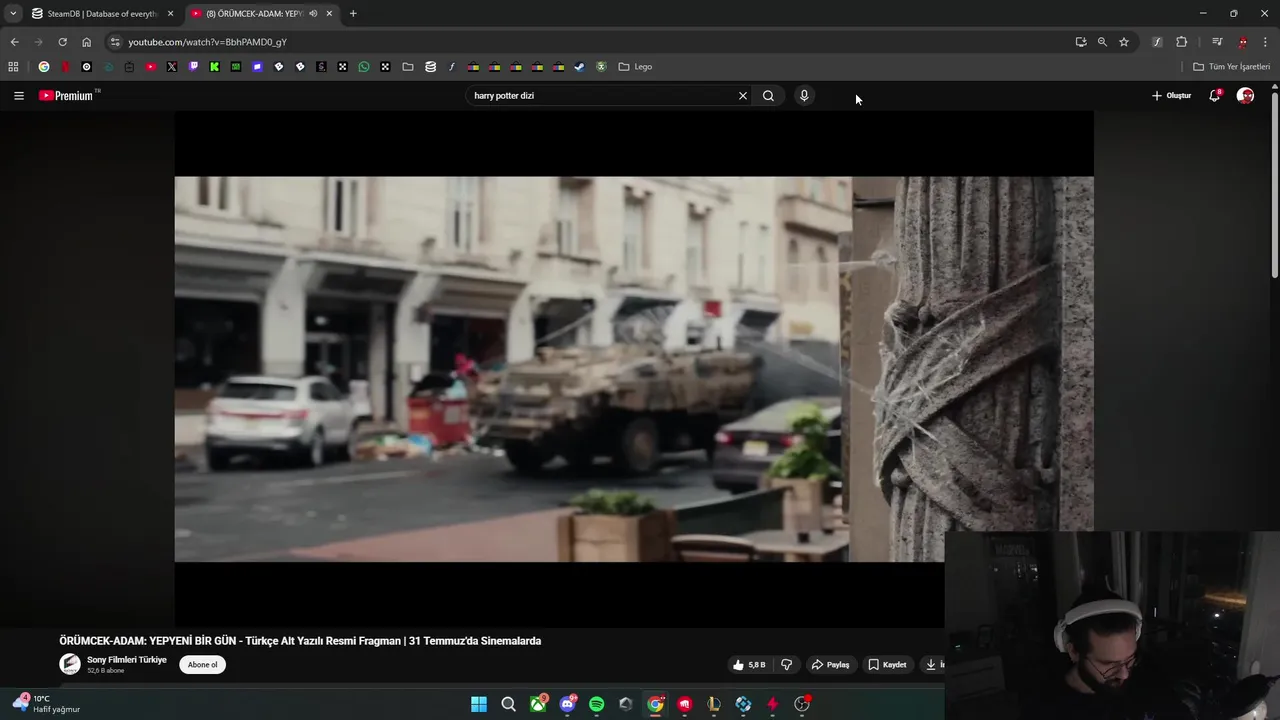Open the media controls toolbar button
This screenshot has width=1280, height=720.
1217,42
